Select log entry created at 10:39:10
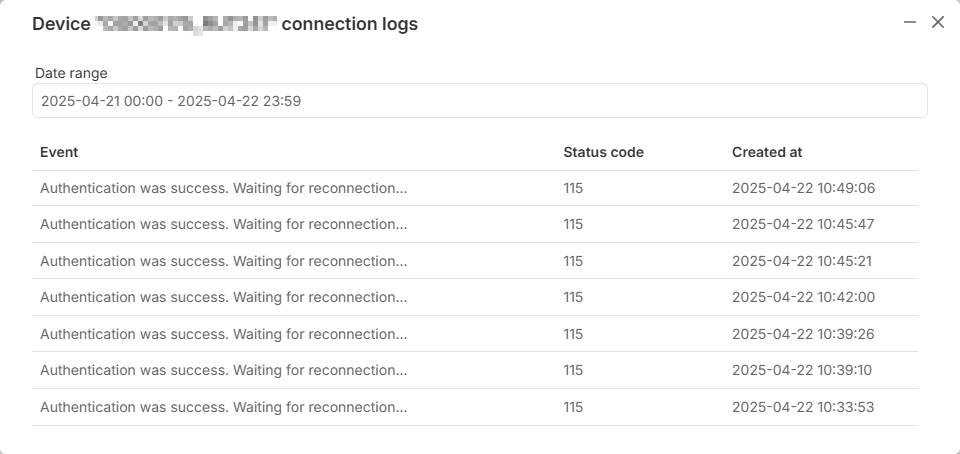This screenshot has width=960, height=454. coord(474,370)
